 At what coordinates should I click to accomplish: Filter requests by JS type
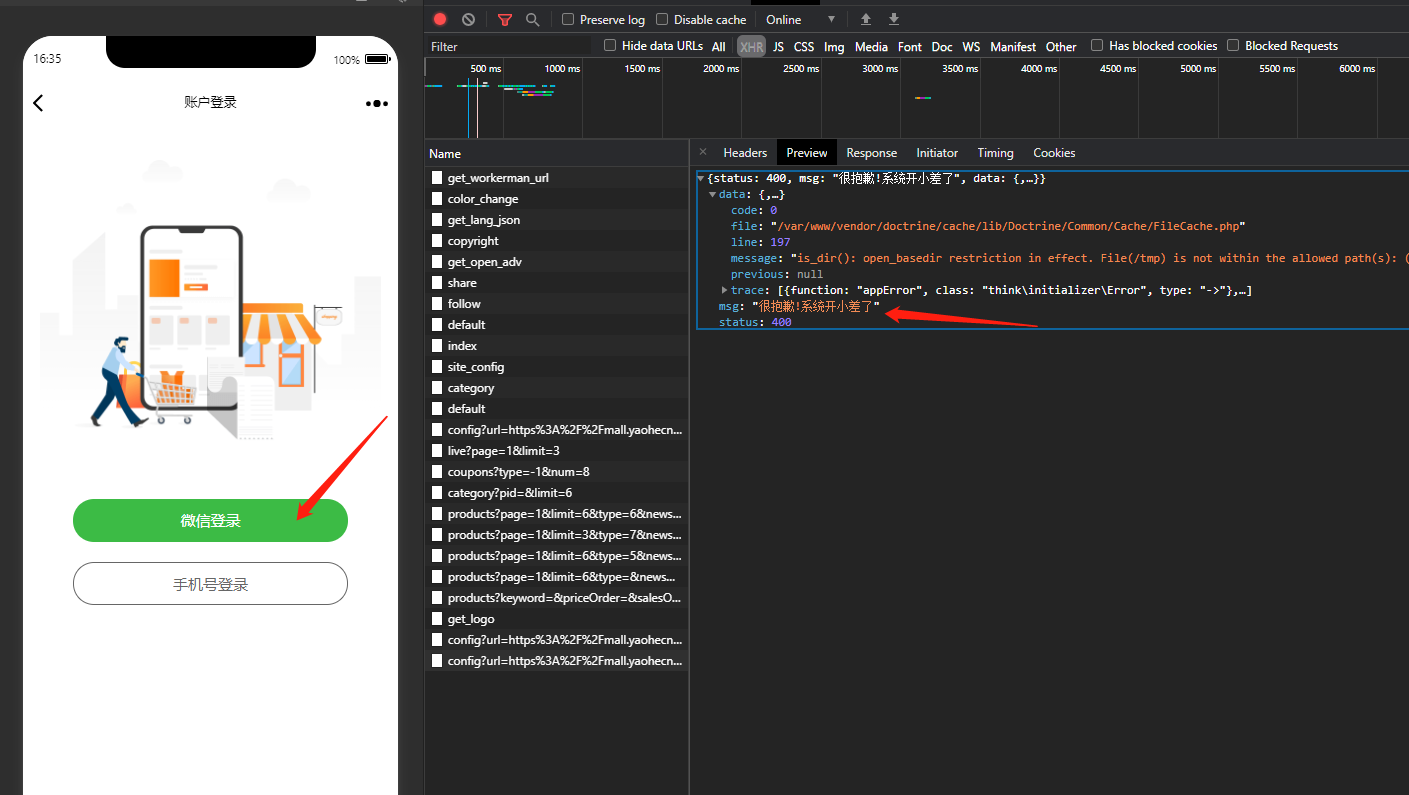pos(778,46)
